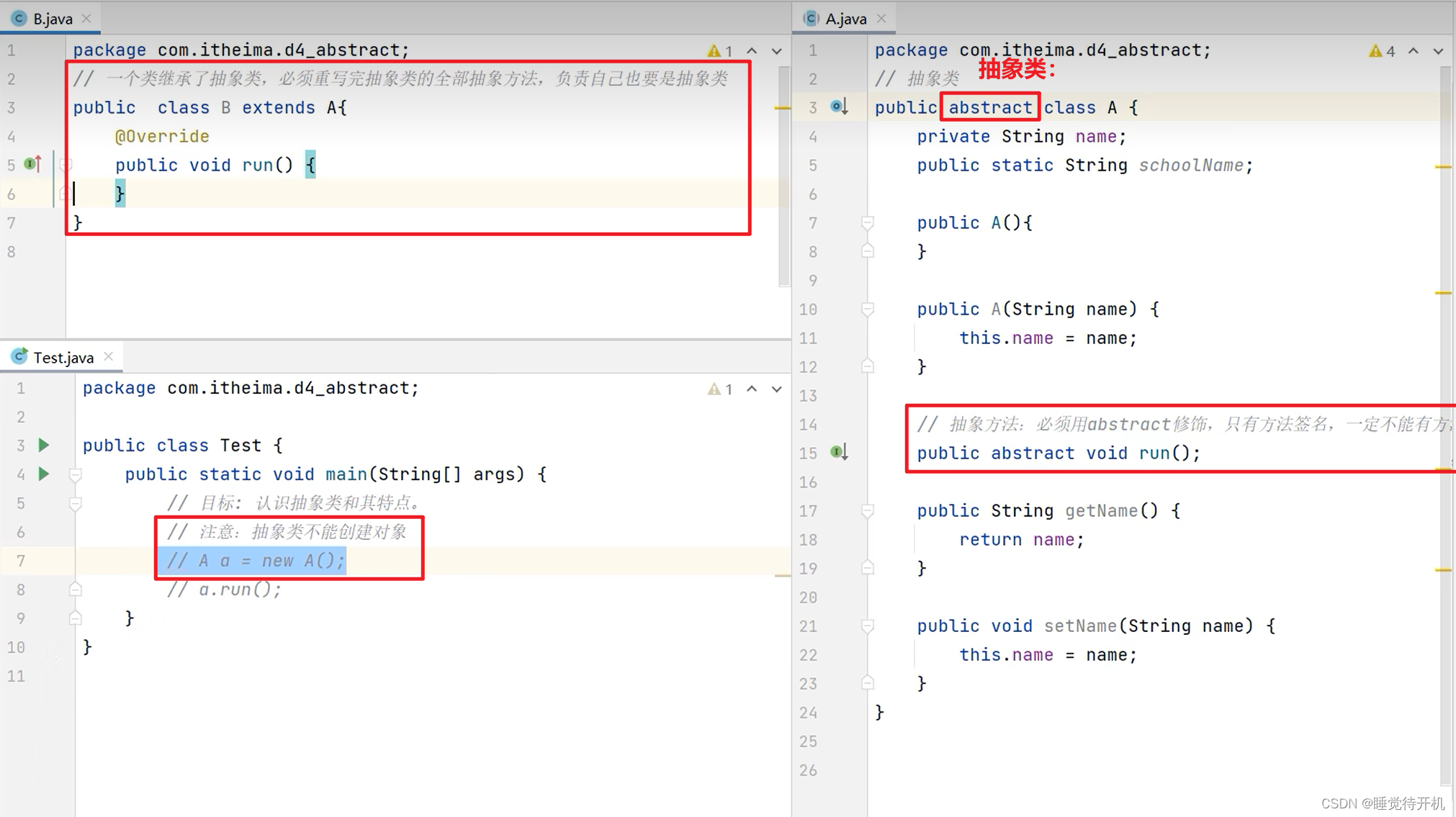This screenshot has height=817, width=1456.
Task: Click the A.java class file icon
Action: 812,19
